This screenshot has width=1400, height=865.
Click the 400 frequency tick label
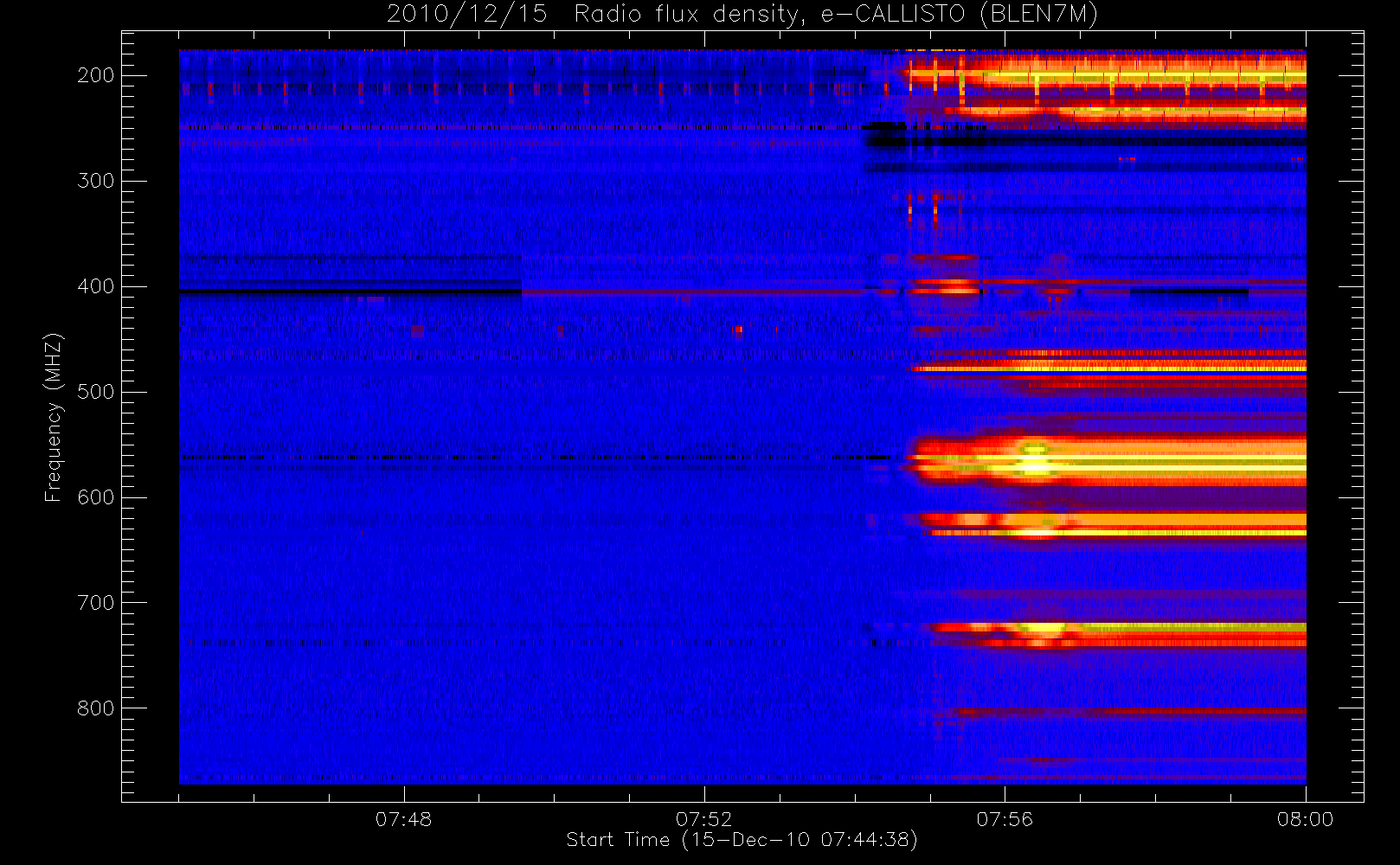click(x=95, y=286)
